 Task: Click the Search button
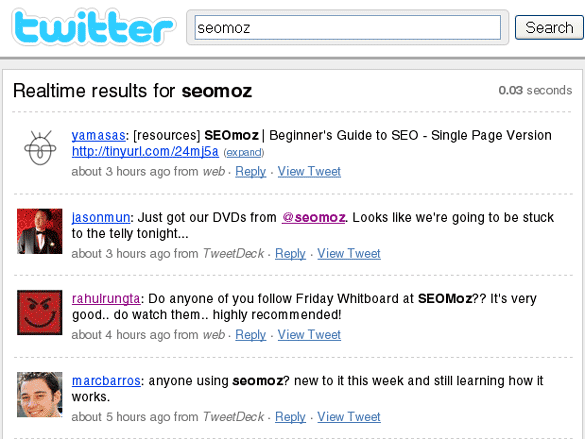(549, 28)
